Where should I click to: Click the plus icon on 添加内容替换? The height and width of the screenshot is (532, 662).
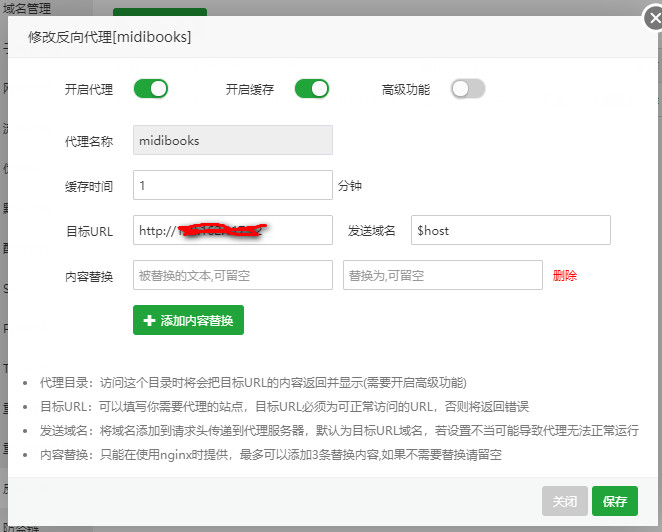pyautogui.click(x=150, y=320)
